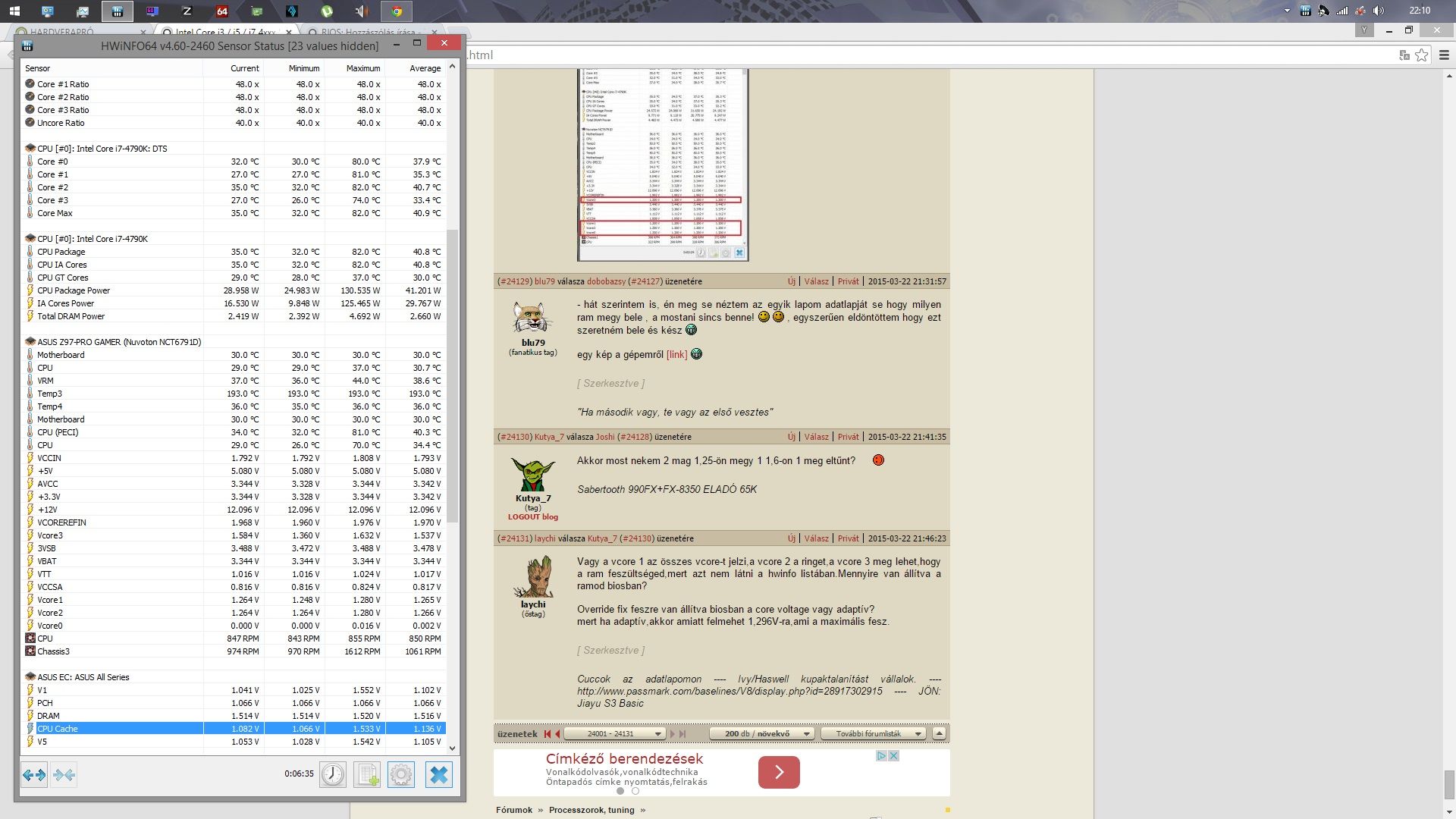Go to previous messages page red arrow
Screen dimensions: 1456x819
click(x=557, y=734)
